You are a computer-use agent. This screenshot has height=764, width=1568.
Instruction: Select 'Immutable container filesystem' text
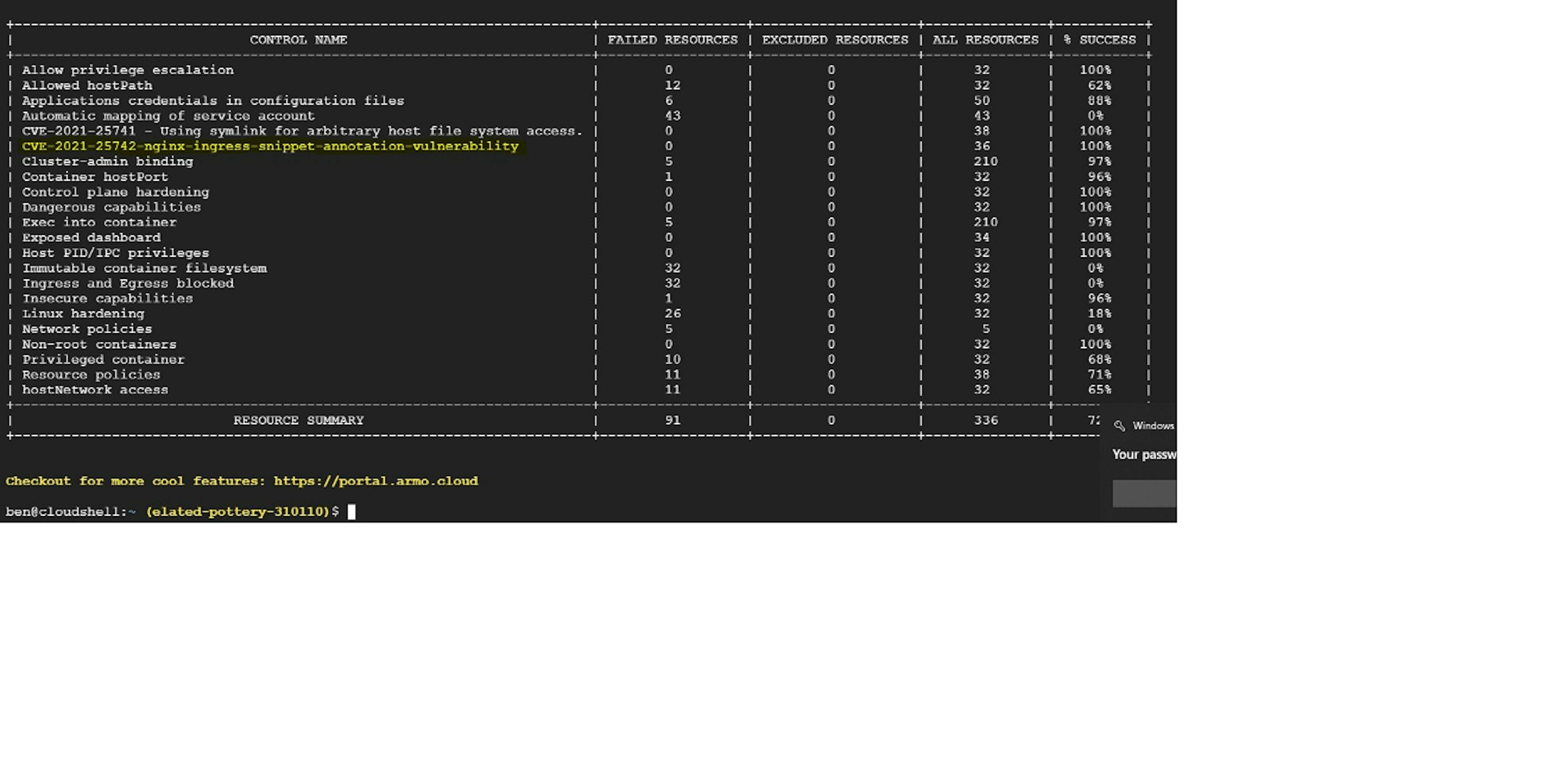click(144, 268)
